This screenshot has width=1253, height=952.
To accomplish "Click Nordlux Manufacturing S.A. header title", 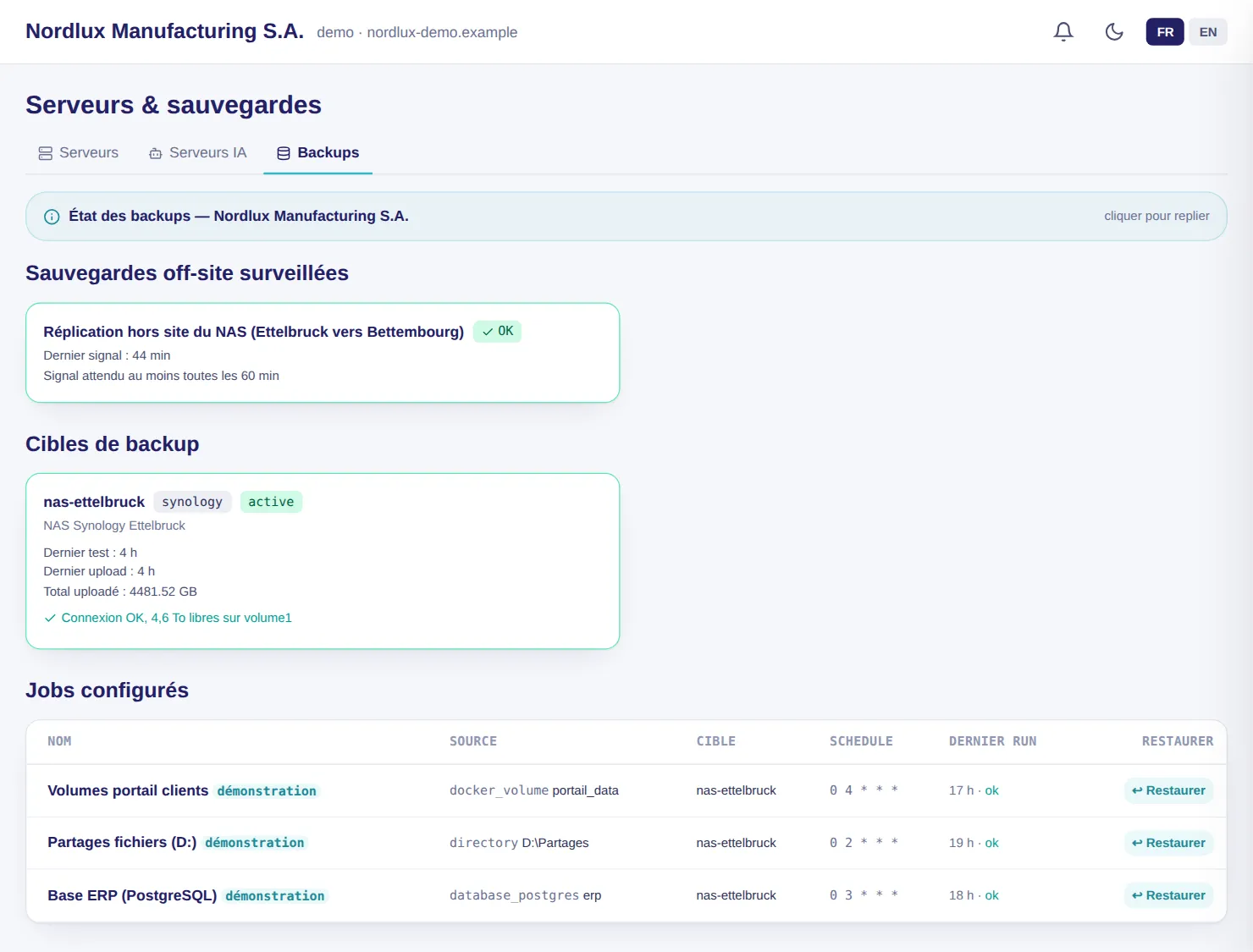I will (x=164, y=31).
